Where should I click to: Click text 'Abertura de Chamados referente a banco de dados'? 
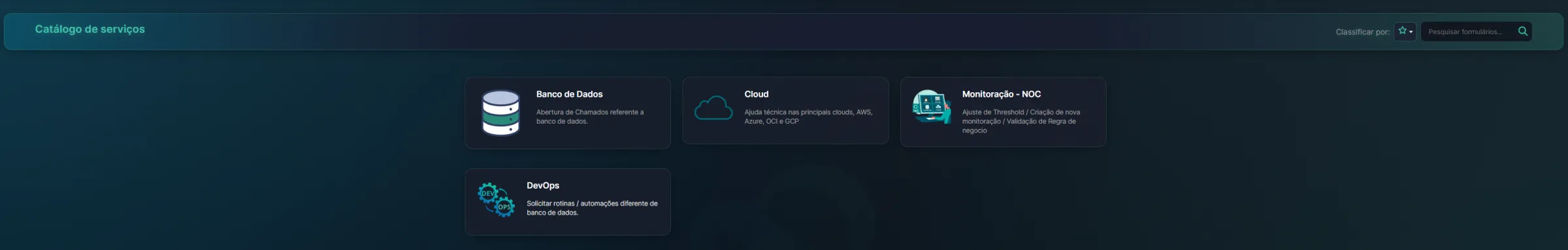pos(590,116)
